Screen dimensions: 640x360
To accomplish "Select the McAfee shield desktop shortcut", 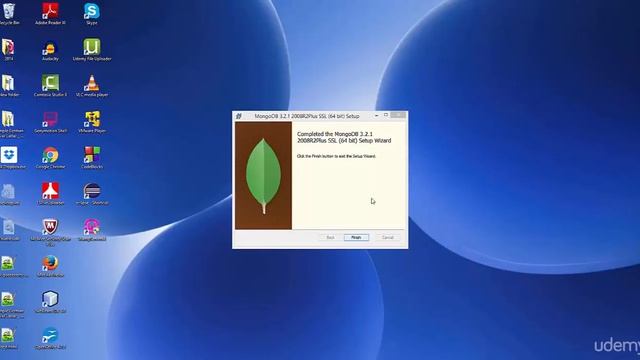I will point(50,231).
